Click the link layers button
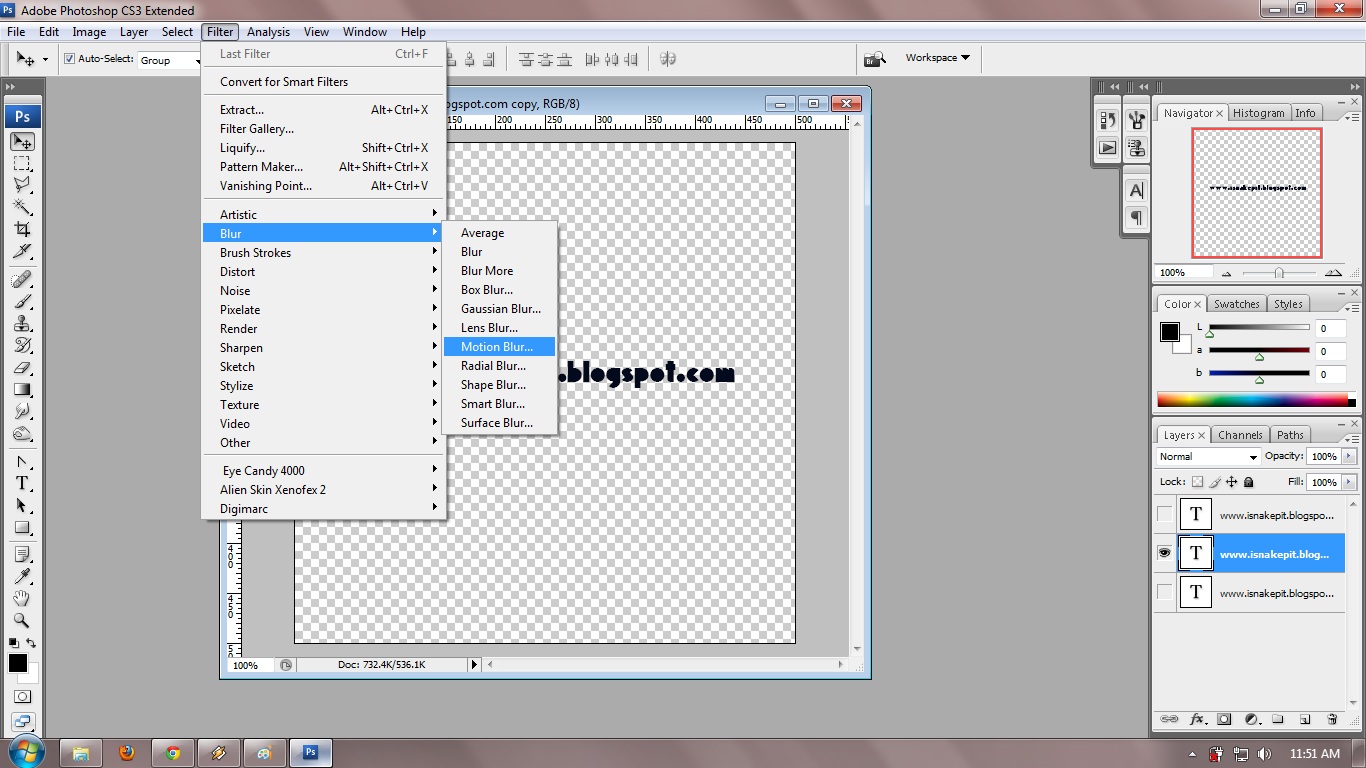The image size is (1366, 768). 1168,719
